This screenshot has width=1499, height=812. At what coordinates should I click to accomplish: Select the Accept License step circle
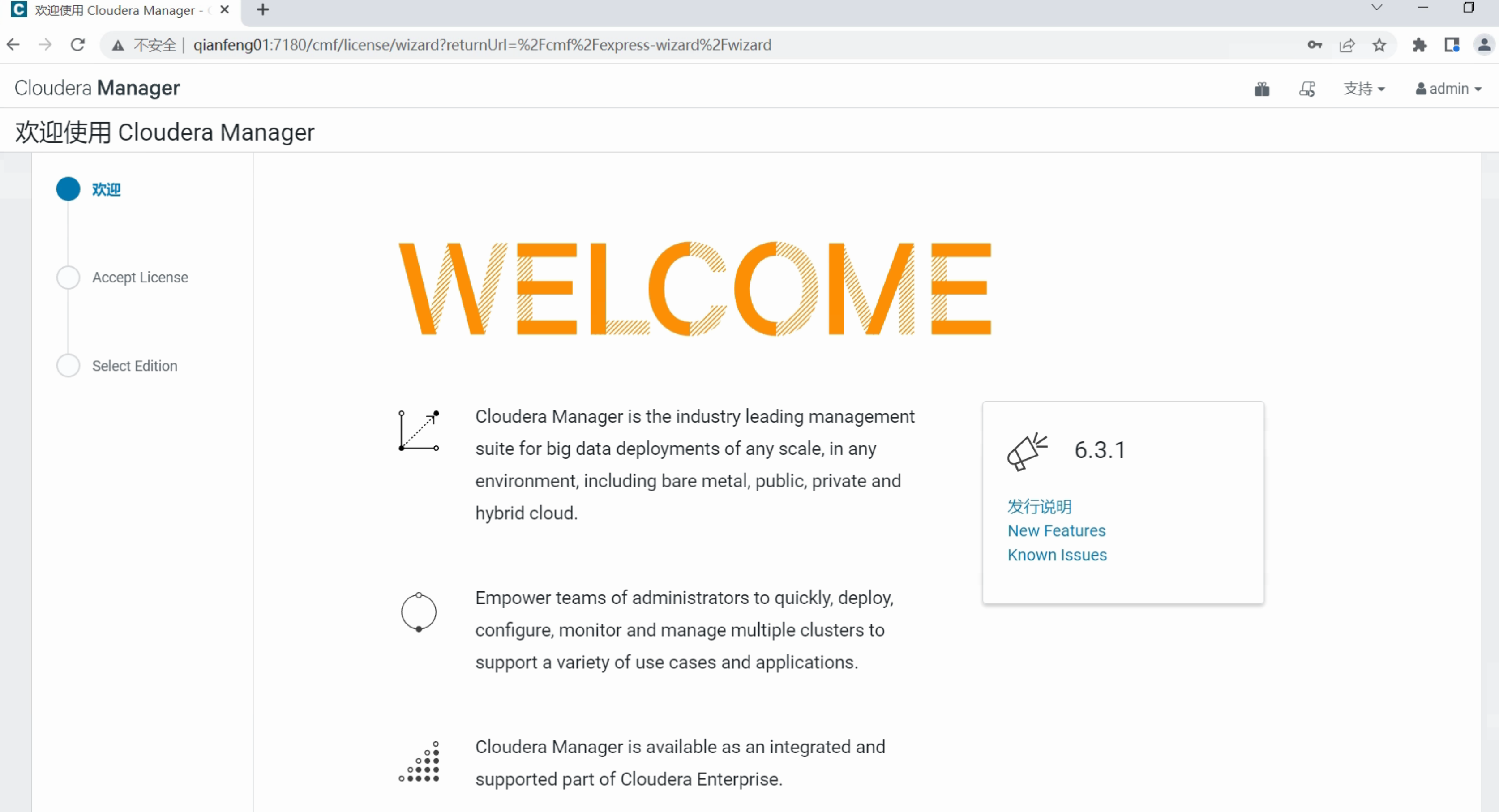pos(68,278)
